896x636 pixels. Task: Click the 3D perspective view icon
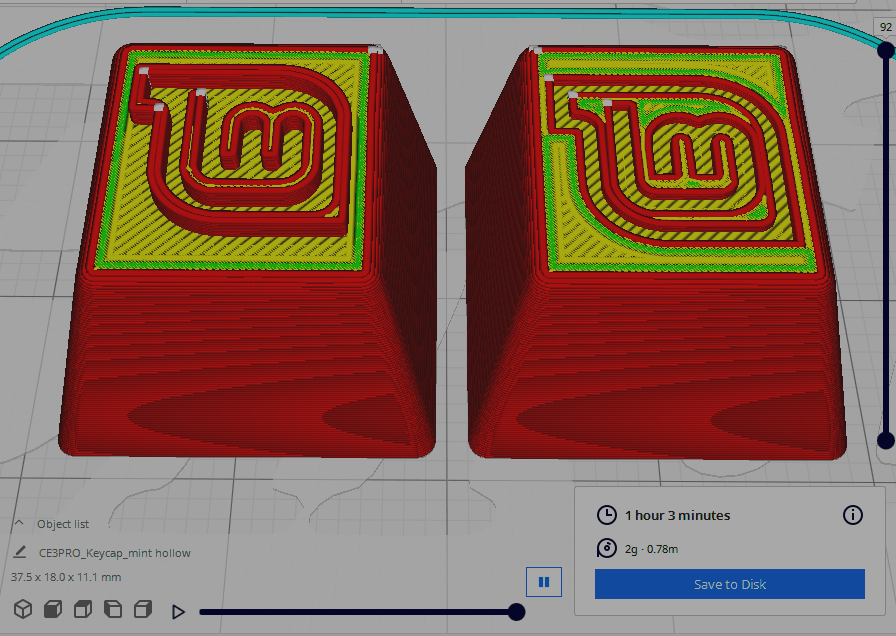[x=23, y=609]
